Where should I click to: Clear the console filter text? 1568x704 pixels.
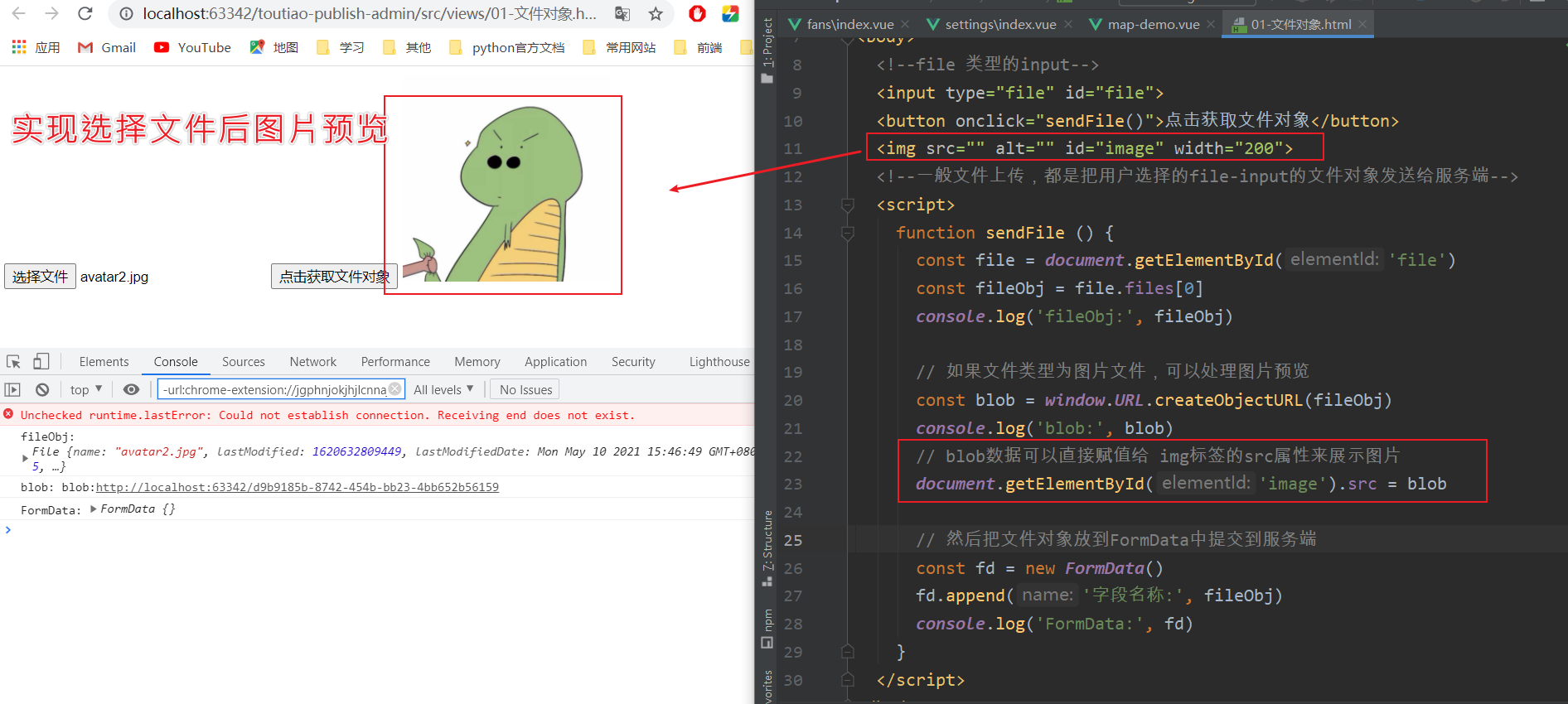(395, 388)
